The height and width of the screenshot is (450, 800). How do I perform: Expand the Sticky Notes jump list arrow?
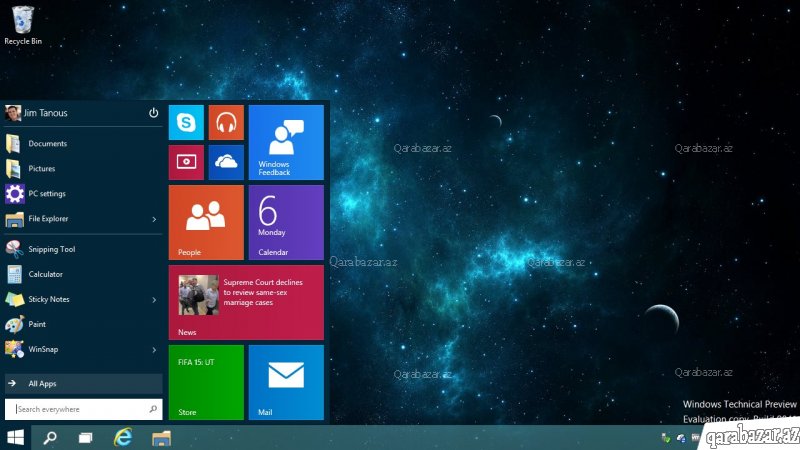(154, 300)
